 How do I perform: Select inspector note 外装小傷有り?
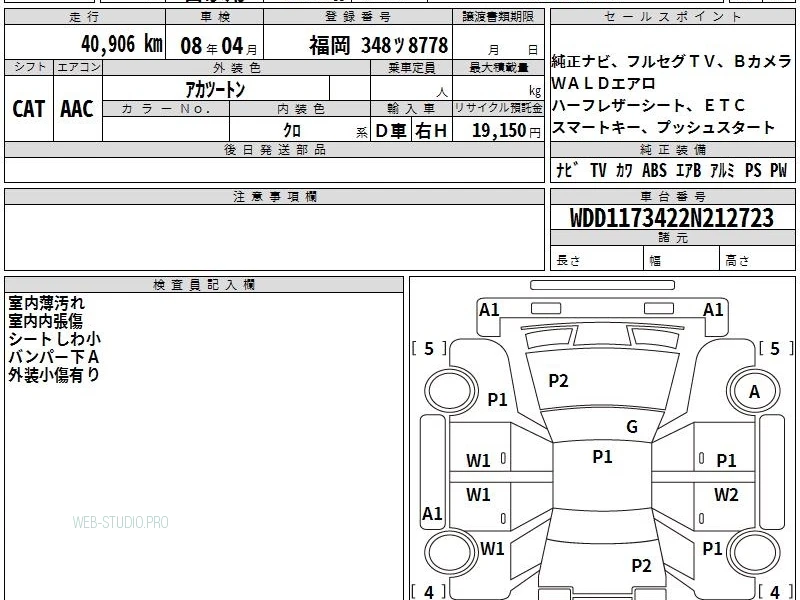click(54, 375)
